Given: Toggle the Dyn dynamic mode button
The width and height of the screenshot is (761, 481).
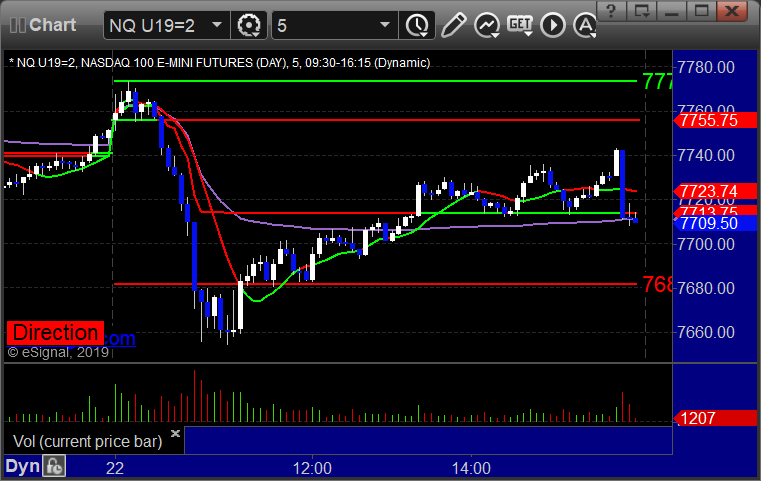Looking at the screenshot, I should tap(22, 466).
